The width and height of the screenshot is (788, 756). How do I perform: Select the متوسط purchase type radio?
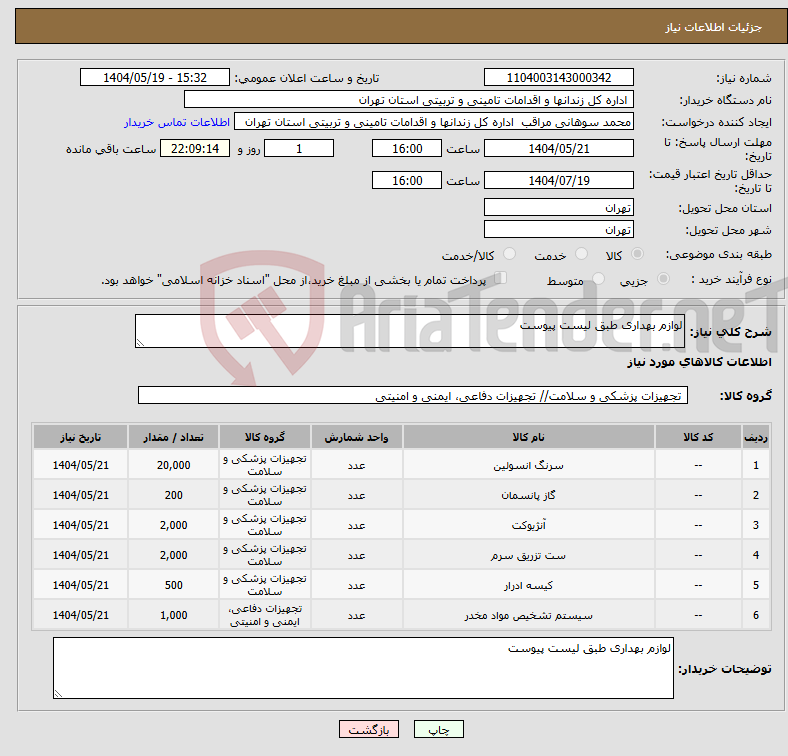click(598, 278)
